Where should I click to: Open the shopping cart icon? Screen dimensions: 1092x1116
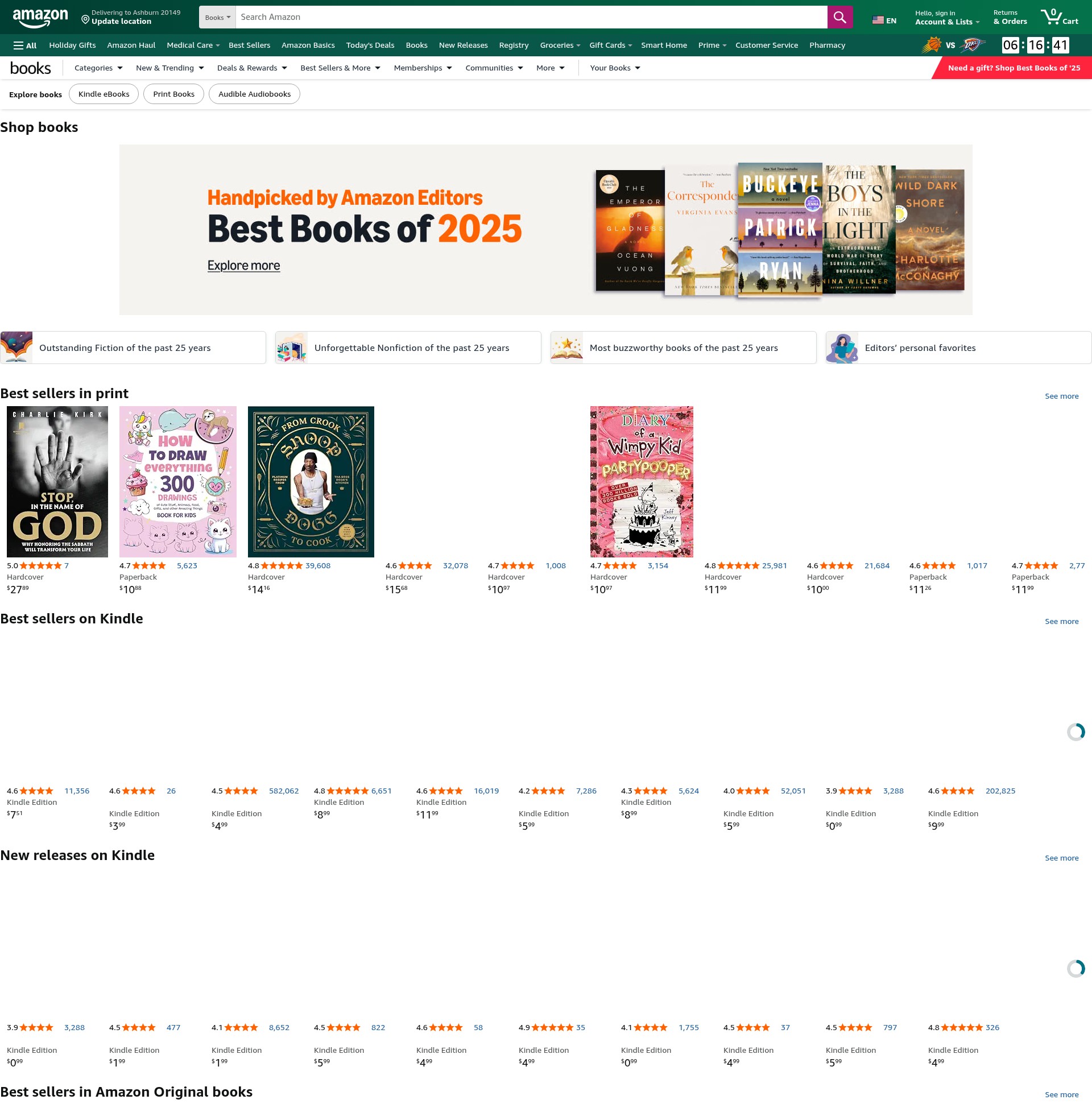pyautogui.click(x=1060, y=17)
